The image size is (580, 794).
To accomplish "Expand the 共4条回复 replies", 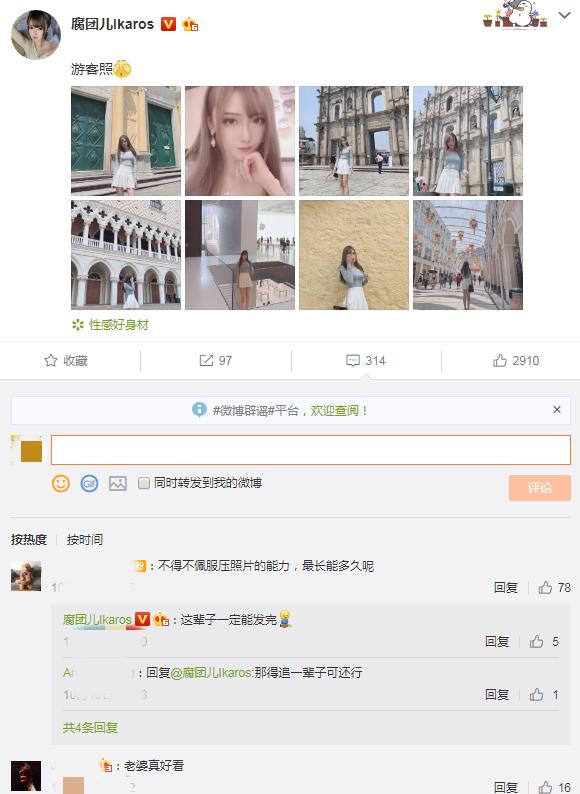I will [x=91, y=728].
